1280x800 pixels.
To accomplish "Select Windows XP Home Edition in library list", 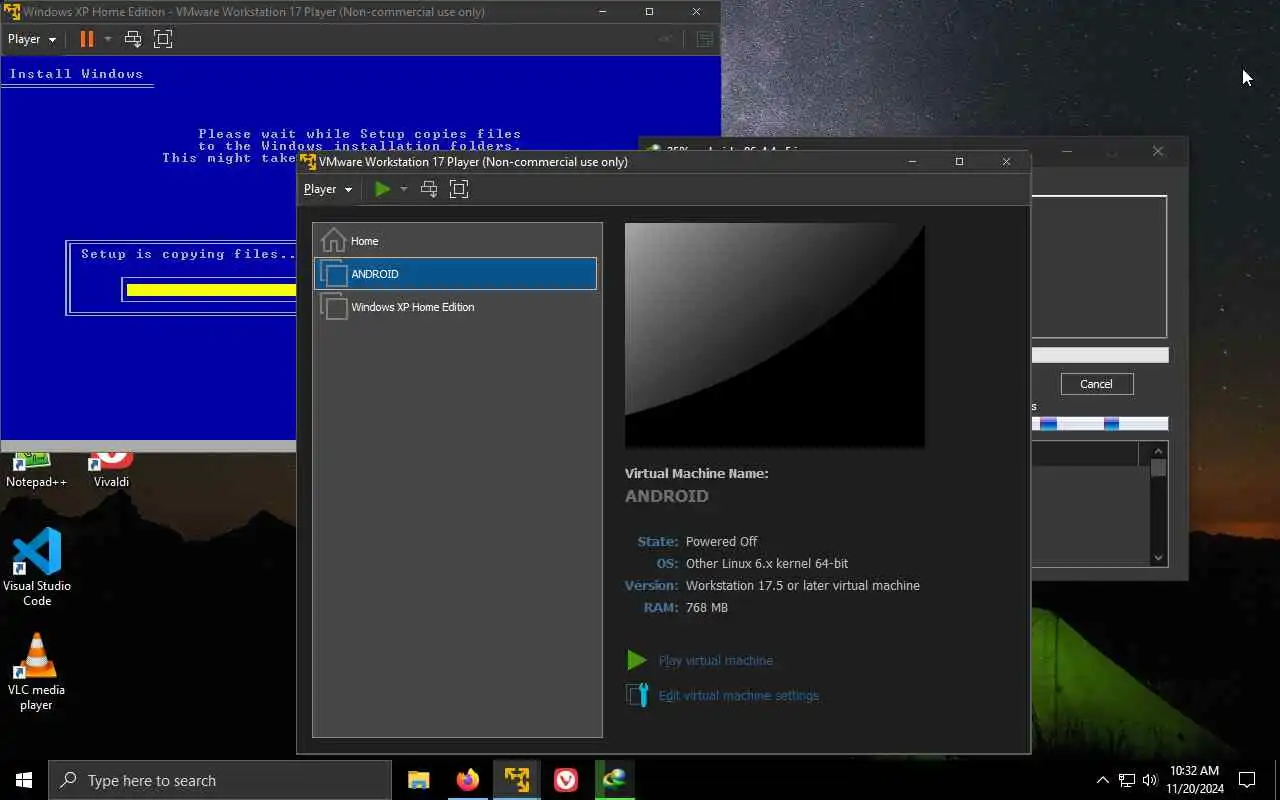I will (x=458, y=307).
